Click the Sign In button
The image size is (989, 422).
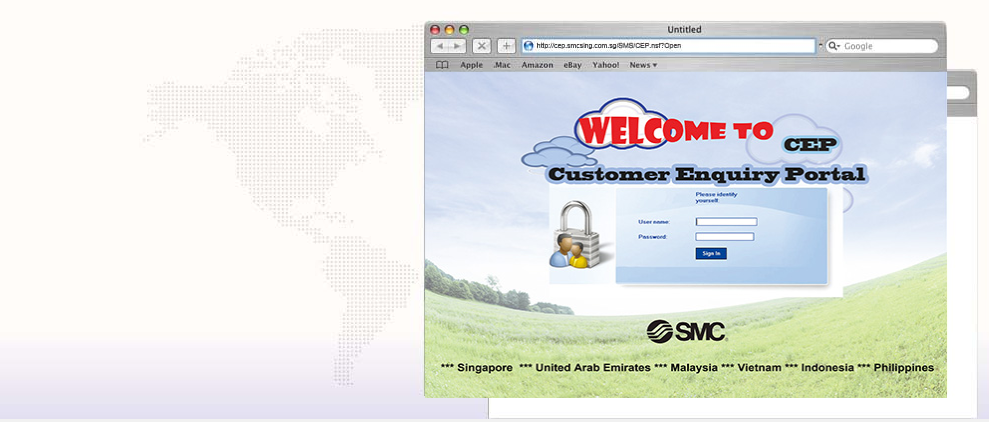pos(711,254)
